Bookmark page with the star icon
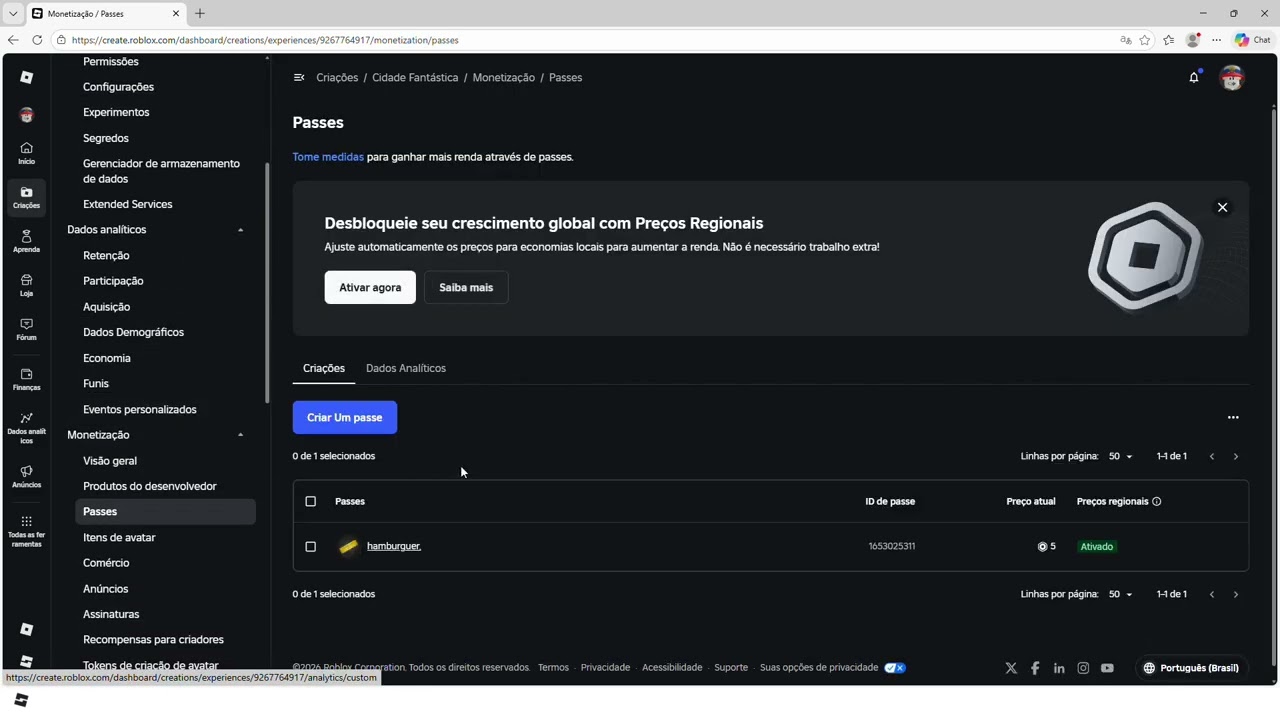The width and height of the screenshot is (1280, 720). pos(1145,40)
